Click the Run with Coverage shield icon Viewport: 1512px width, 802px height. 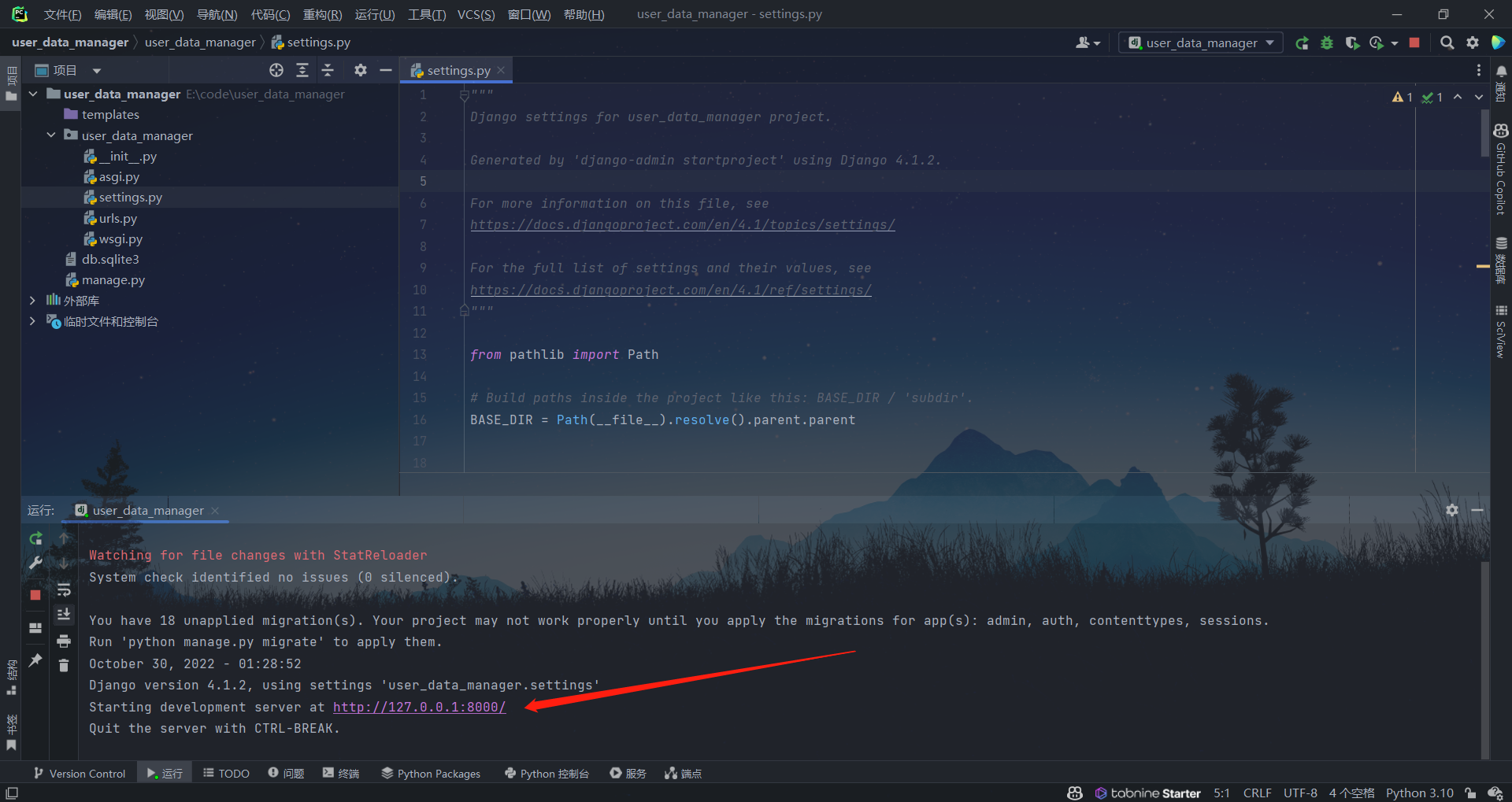coord(1352,43)
